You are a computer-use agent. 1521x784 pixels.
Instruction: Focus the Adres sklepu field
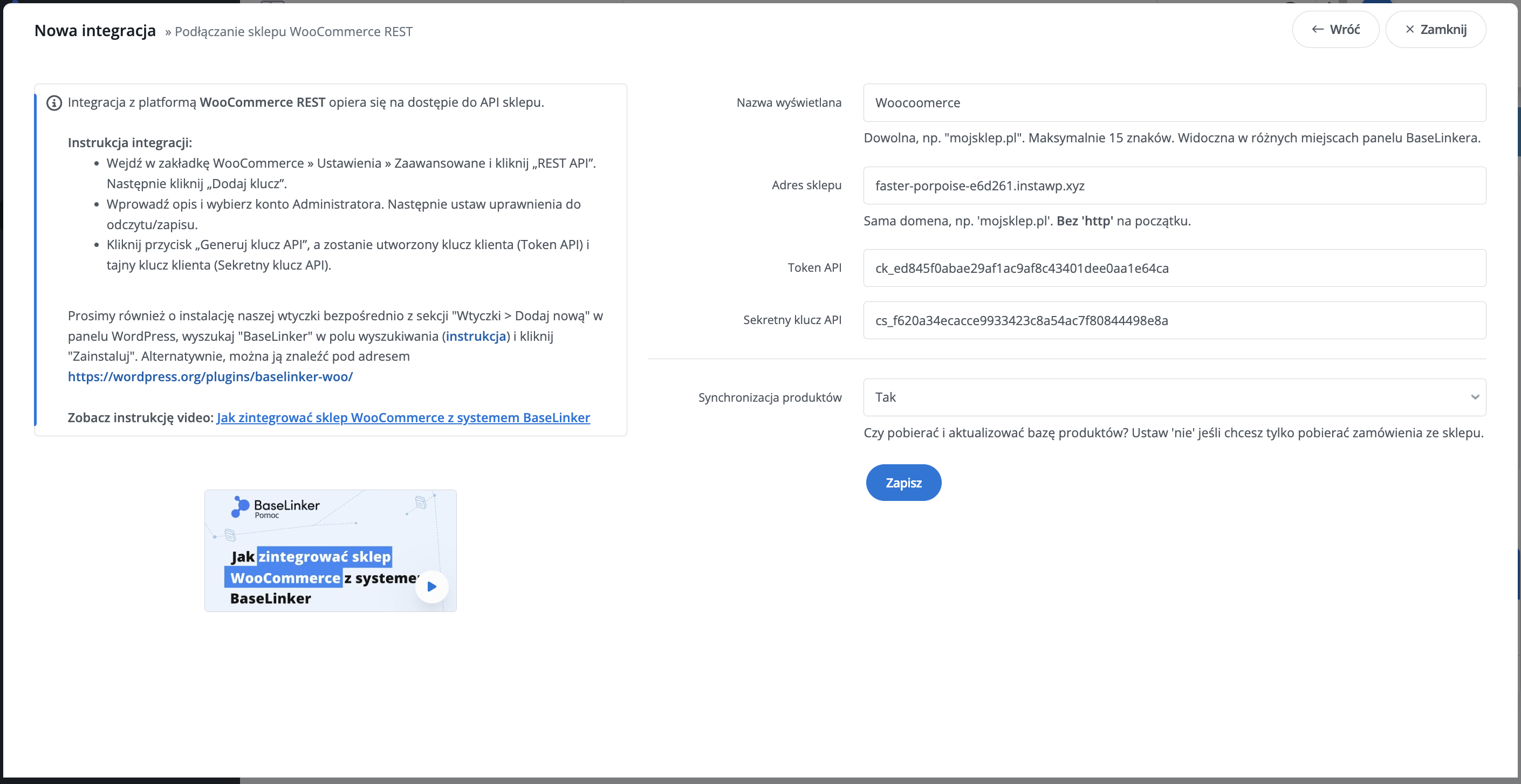(x=1174, y=185)
